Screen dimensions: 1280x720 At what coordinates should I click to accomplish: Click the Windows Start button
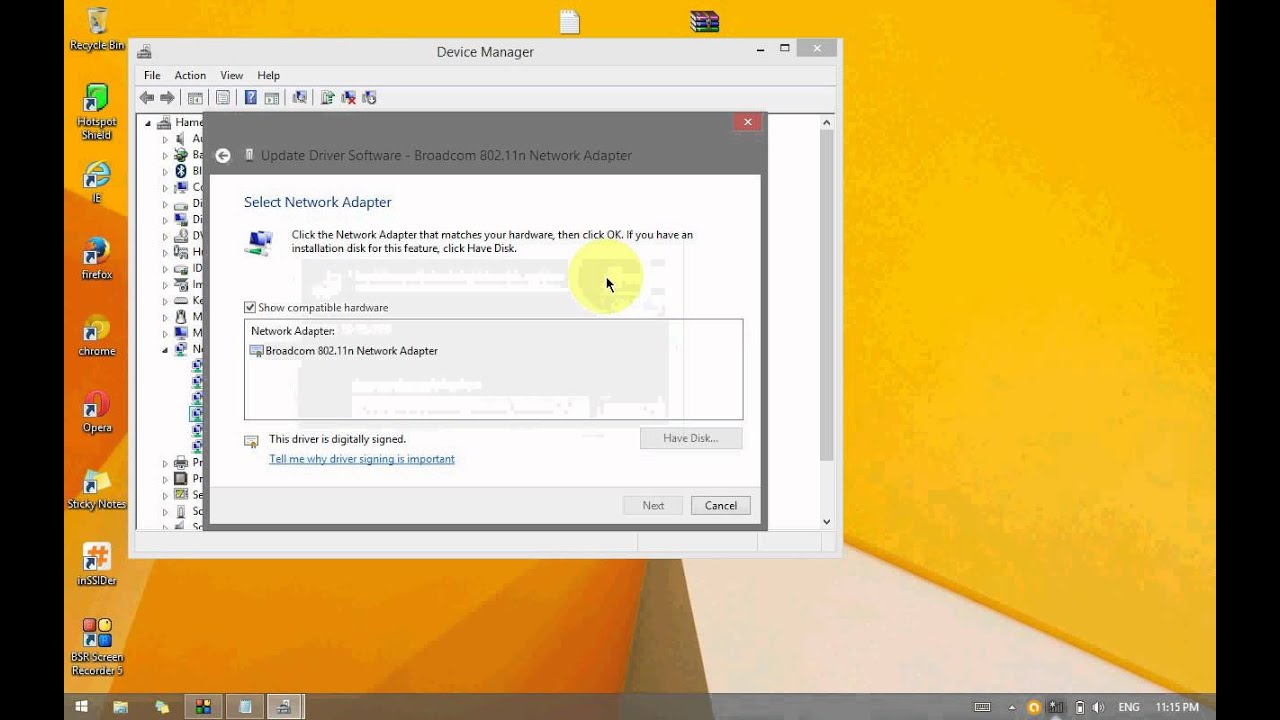82,707
